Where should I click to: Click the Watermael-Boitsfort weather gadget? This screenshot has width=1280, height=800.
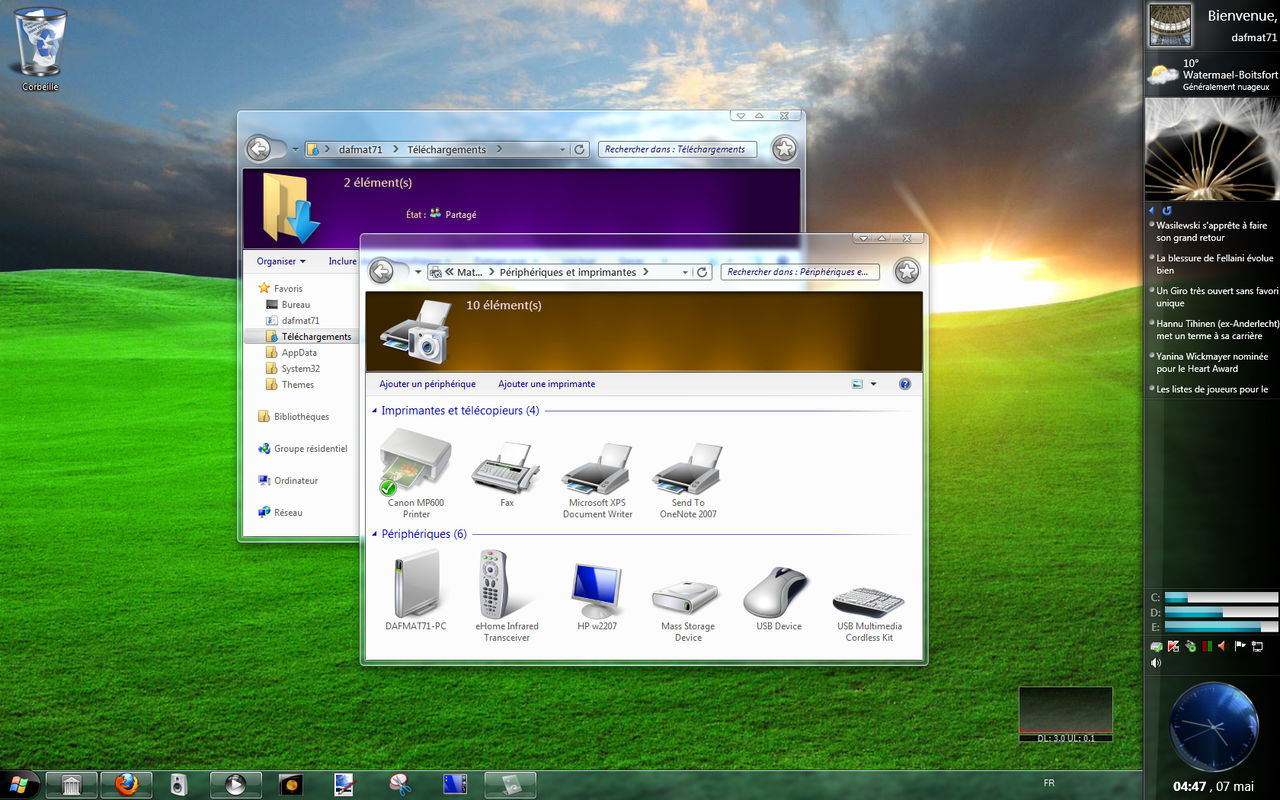1213,74
